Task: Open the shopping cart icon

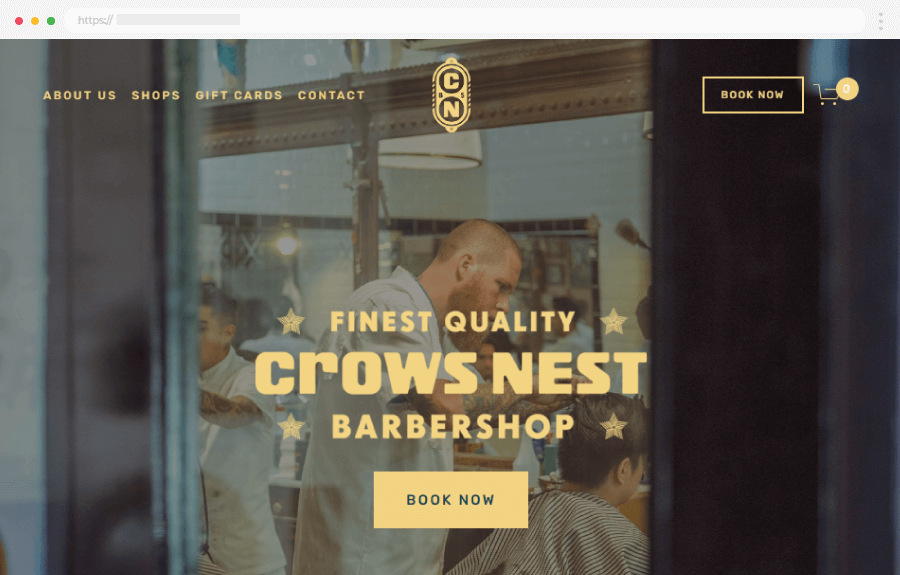Action: click(x=826, y=95)
